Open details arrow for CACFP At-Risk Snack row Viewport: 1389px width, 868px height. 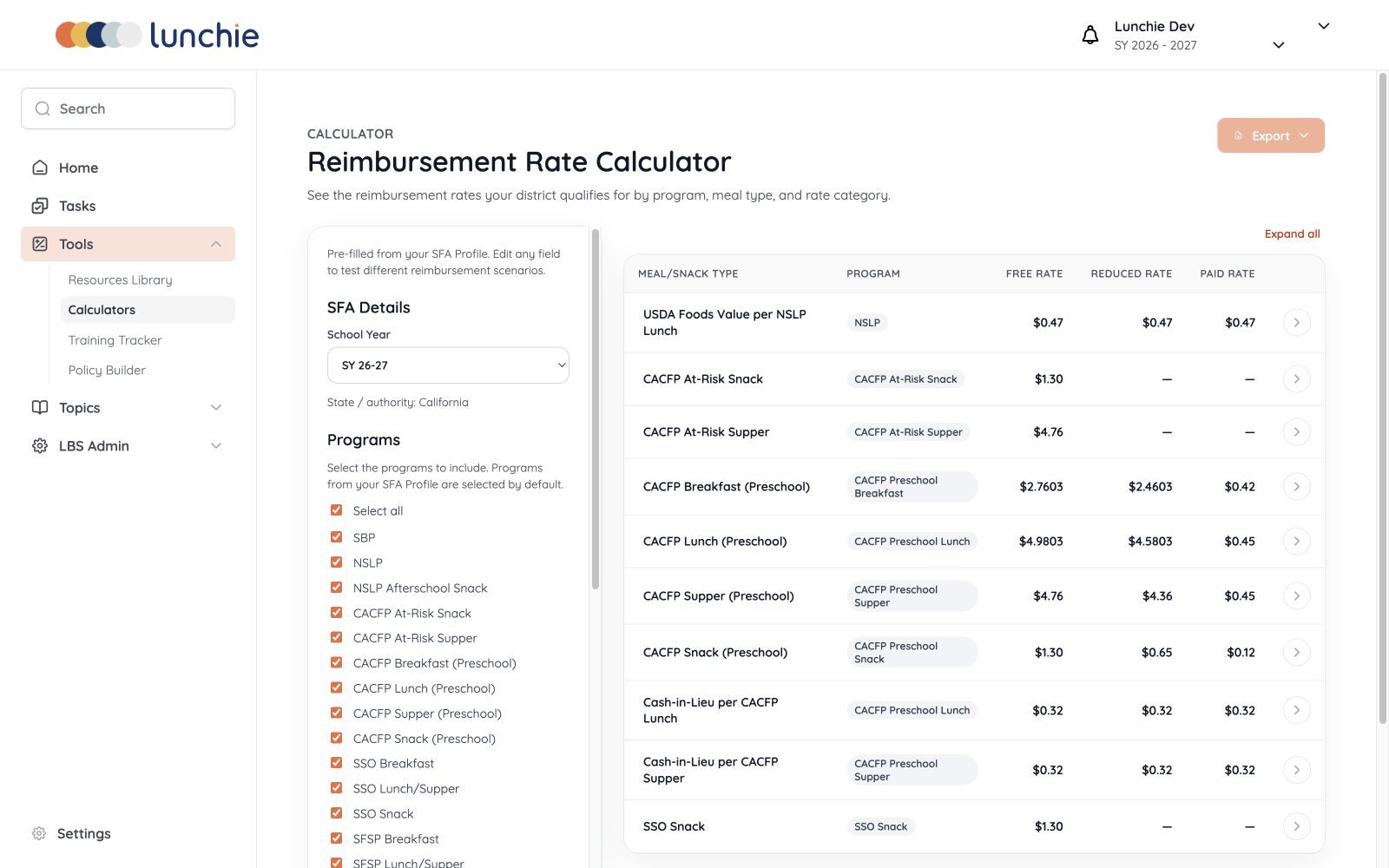coord(1296,378)
